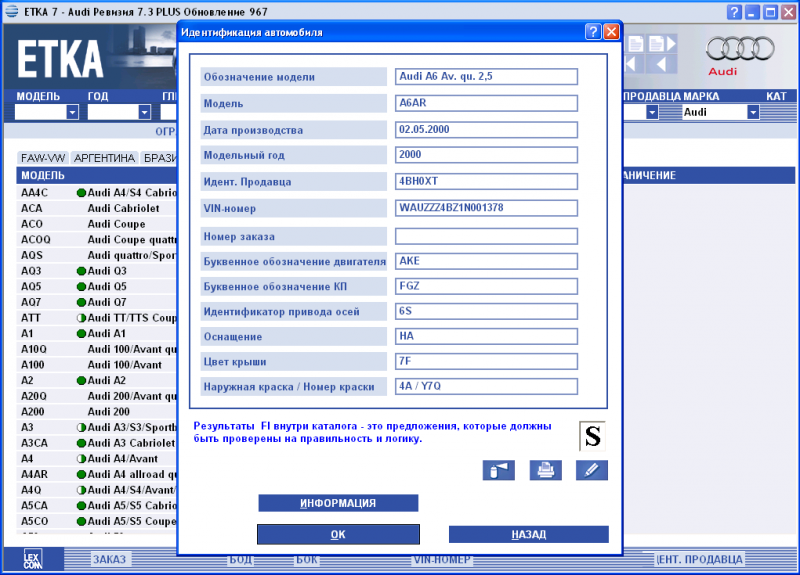Open the ГОД dropdown
The width and height of the screenshot is (800, 575).
144,112
